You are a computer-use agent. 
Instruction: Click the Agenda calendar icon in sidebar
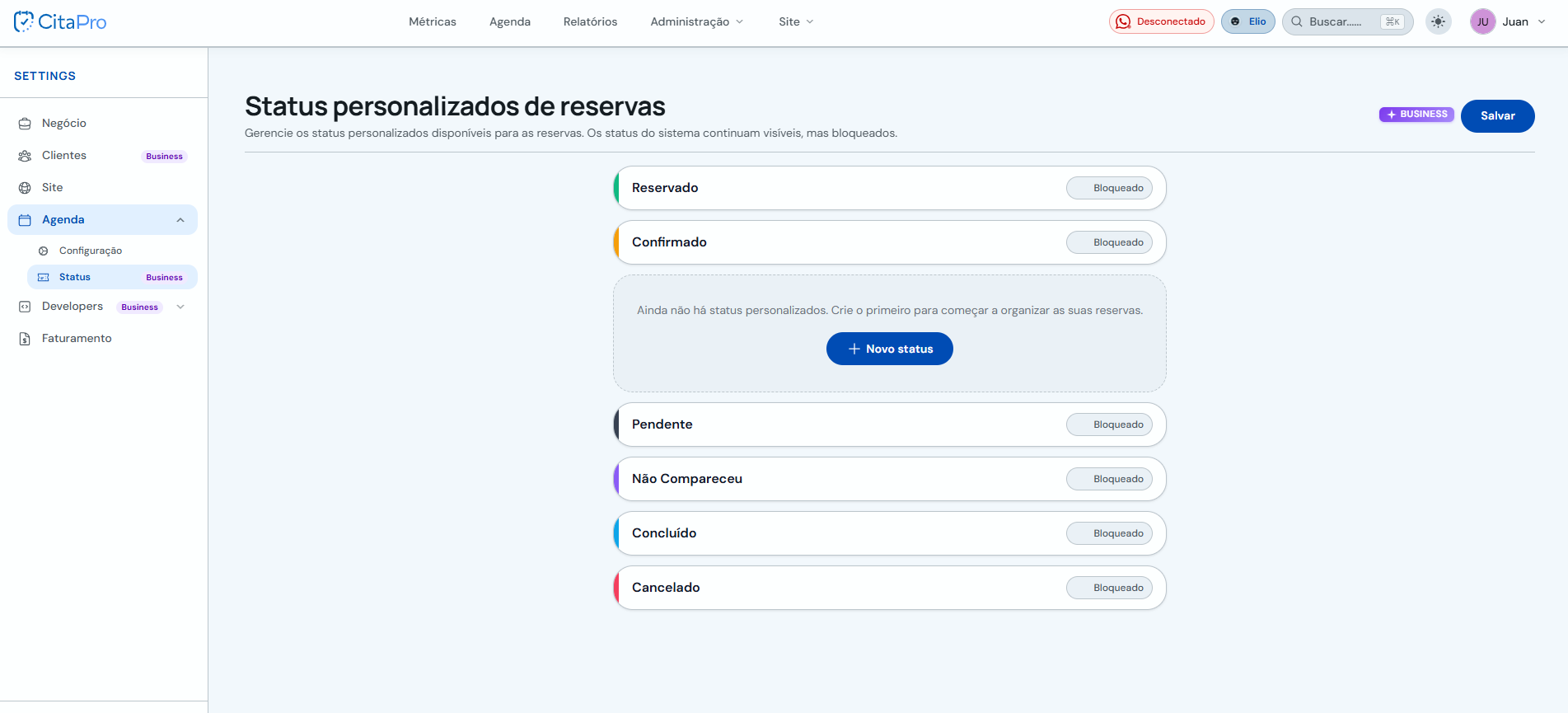[25, 220]
